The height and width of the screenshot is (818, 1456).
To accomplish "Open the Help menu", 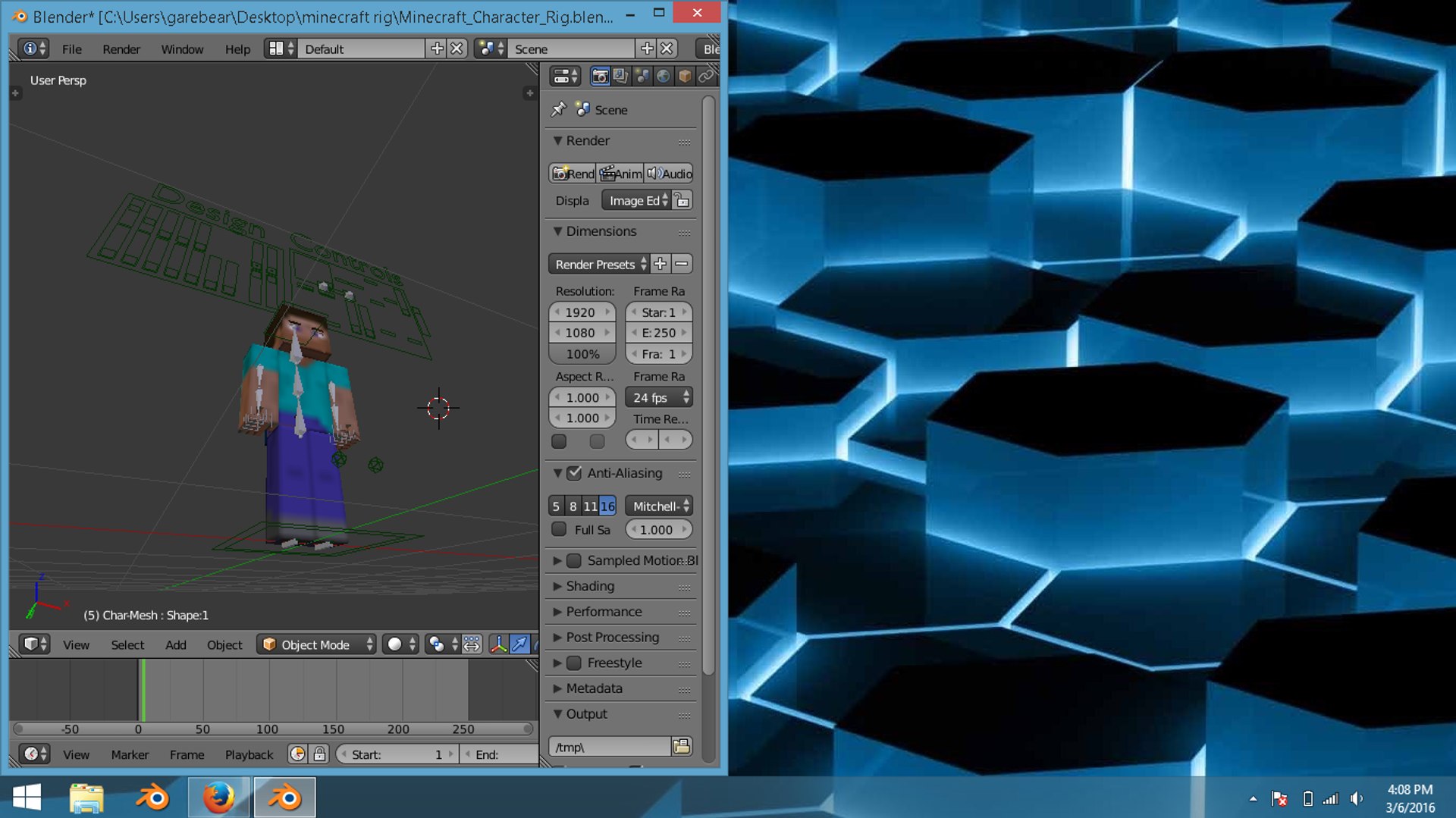I will point(237,49).
